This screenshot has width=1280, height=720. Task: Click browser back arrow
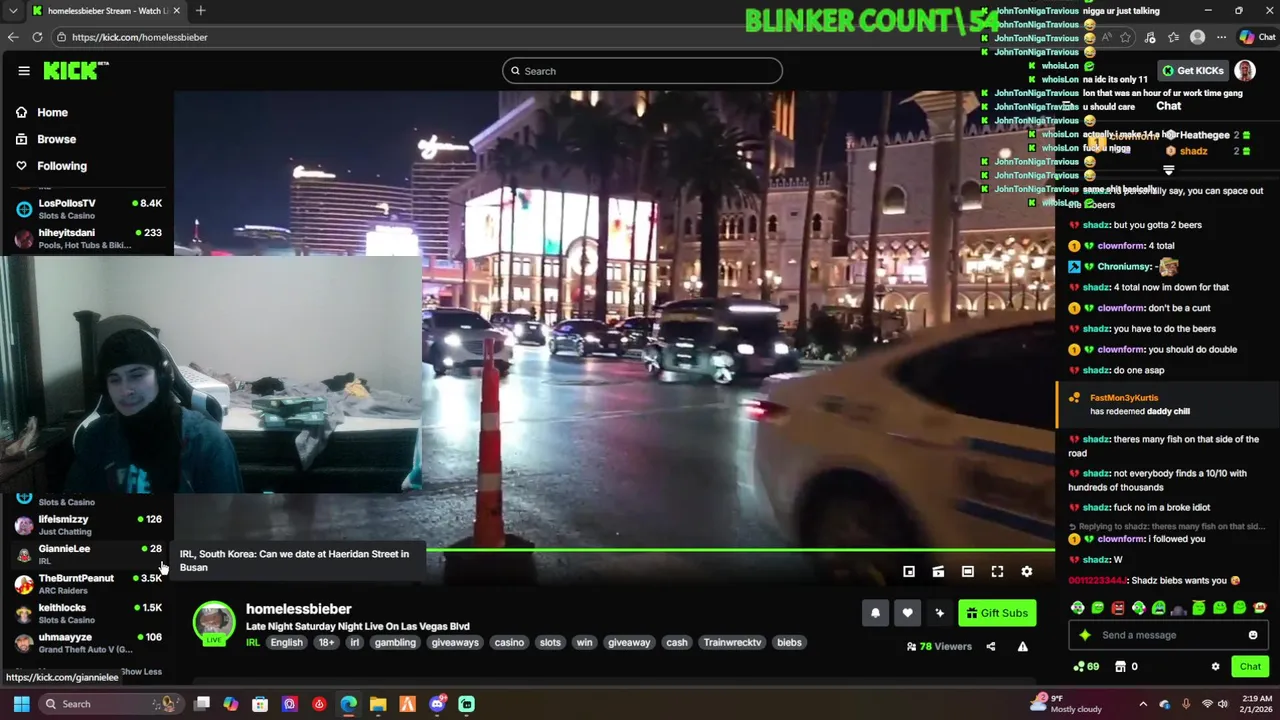pos(13,37)
